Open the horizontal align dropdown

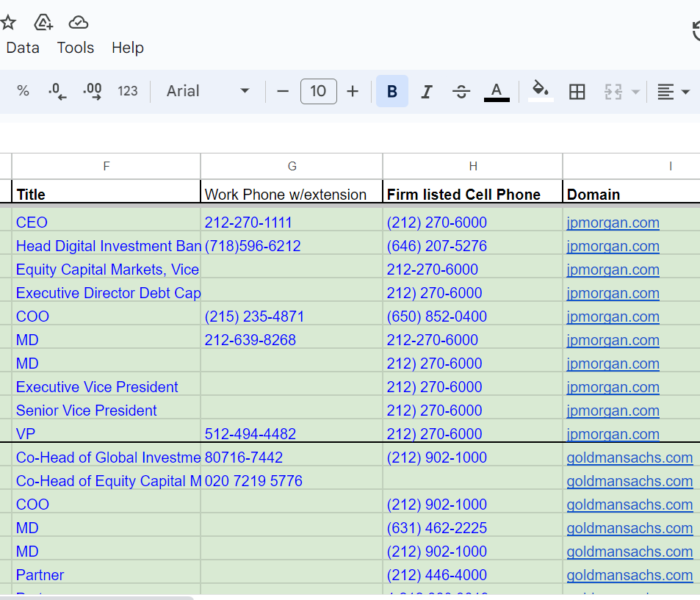(673, 92)
